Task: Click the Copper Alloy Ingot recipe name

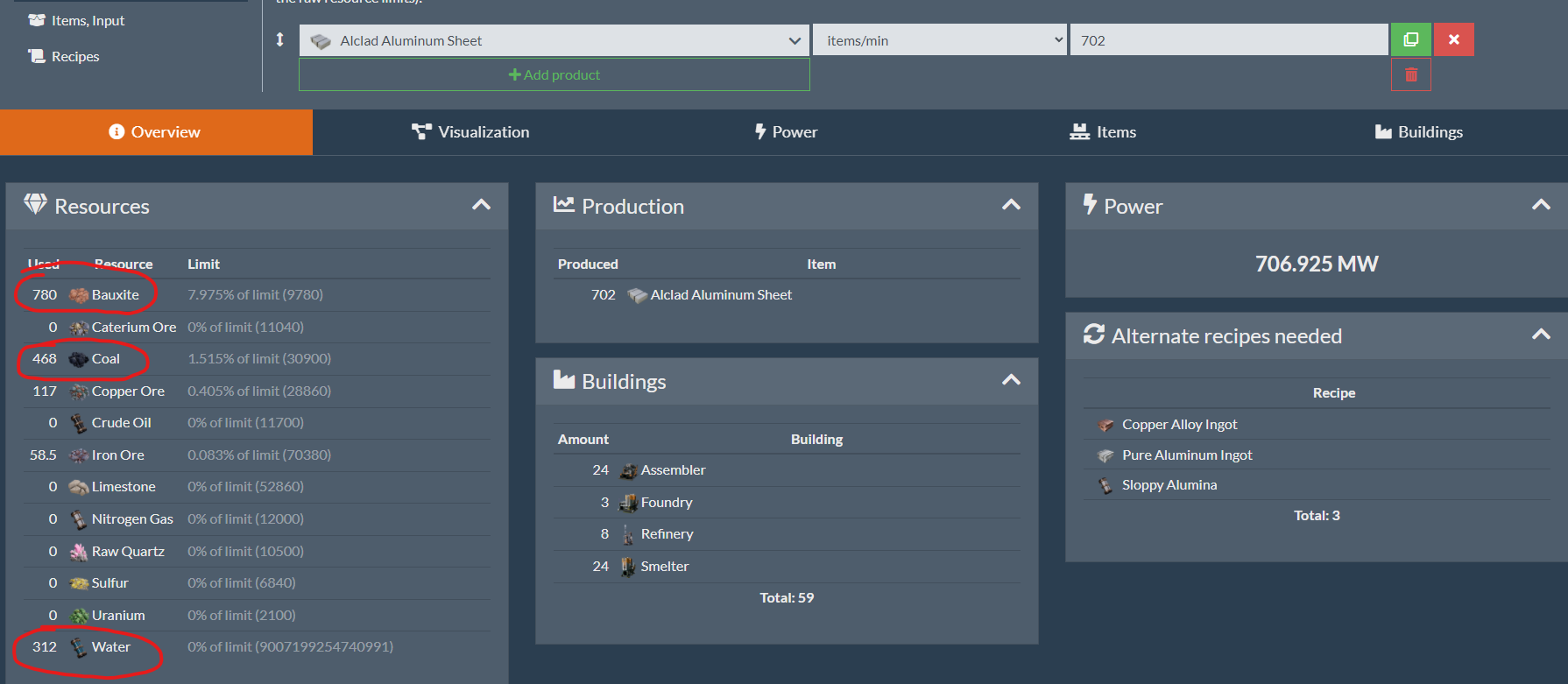Action: 1180,425
